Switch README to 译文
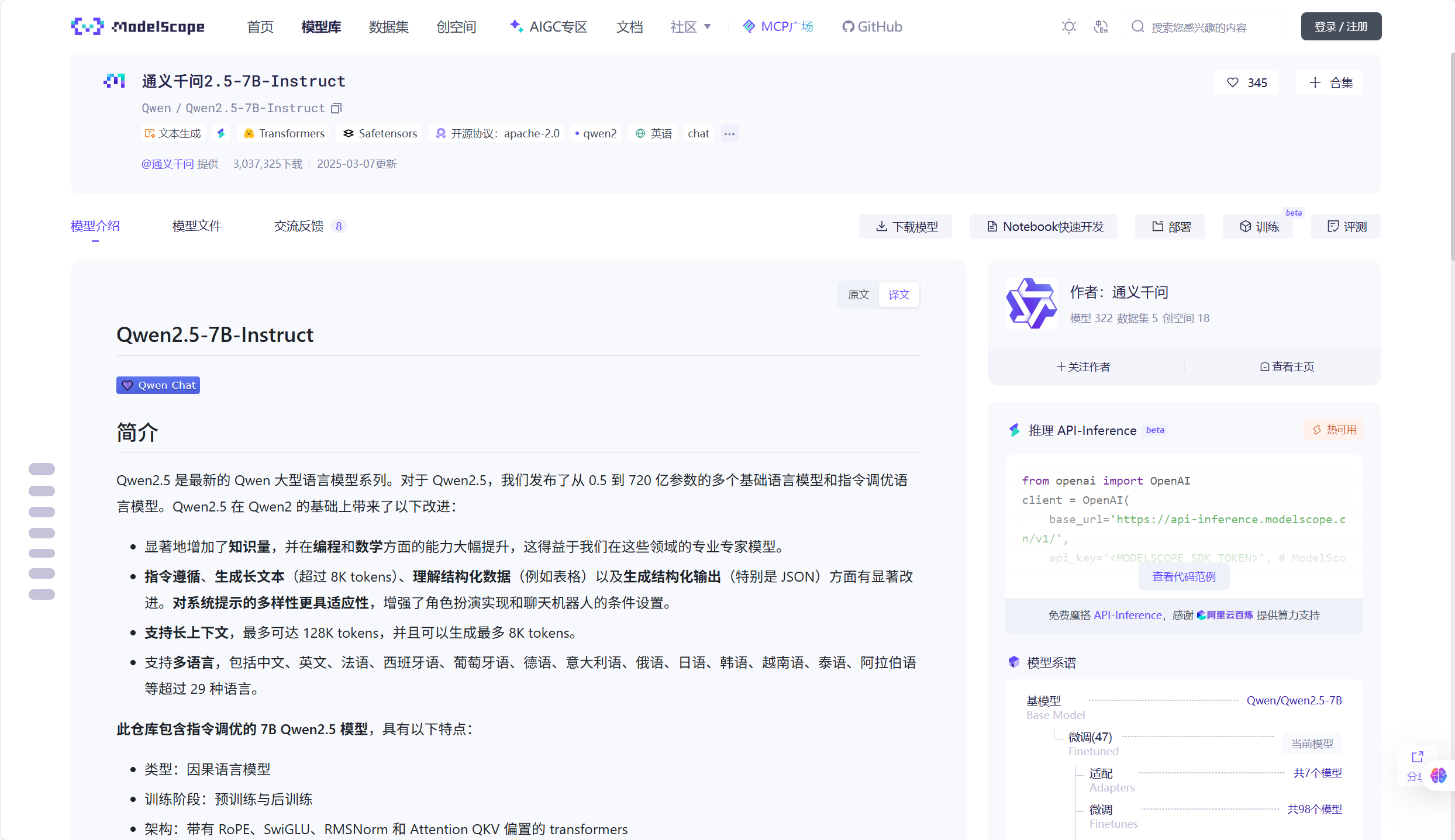 pyautogui.click(x=899, y=295)
